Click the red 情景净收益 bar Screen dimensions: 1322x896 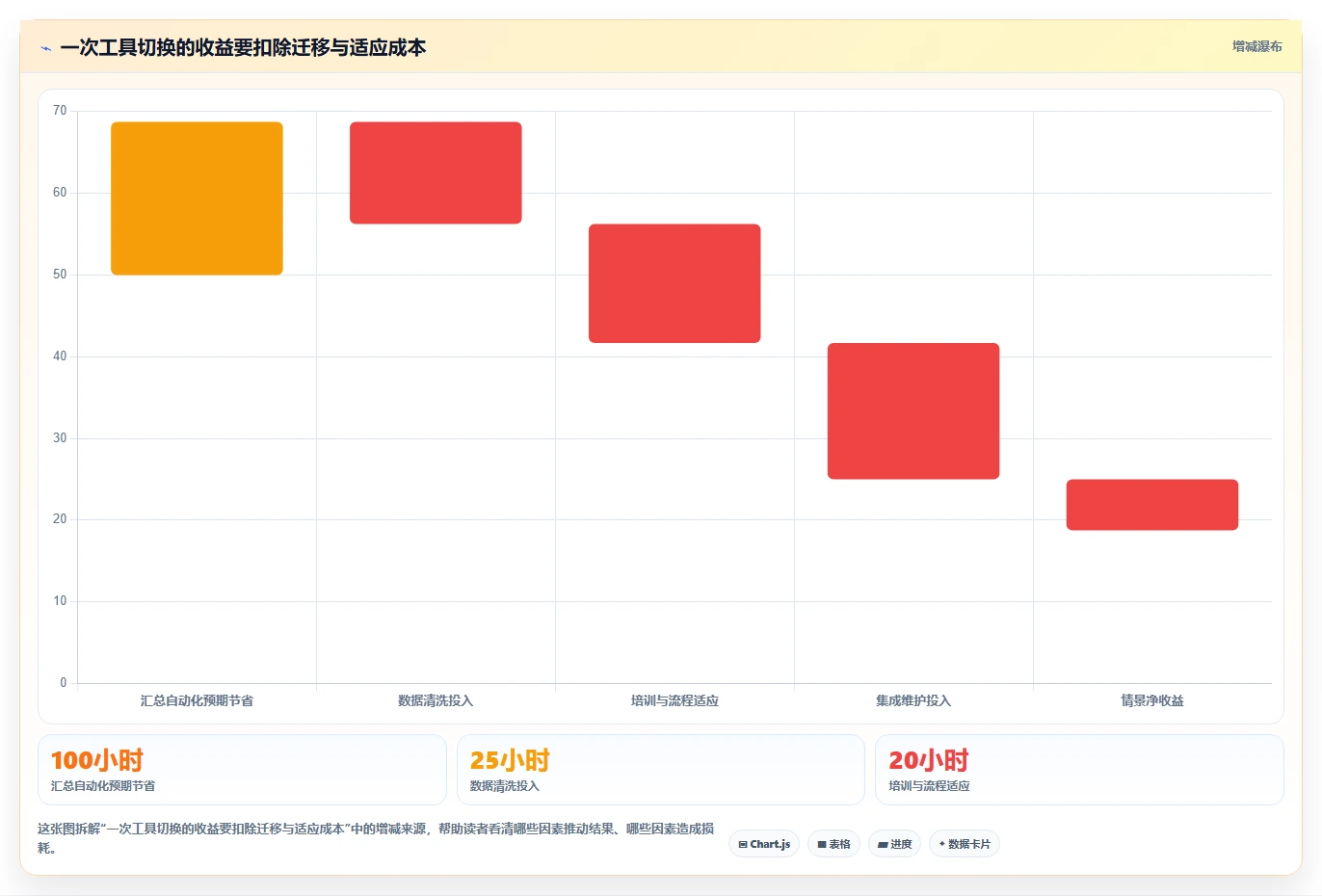(1152, 505)
